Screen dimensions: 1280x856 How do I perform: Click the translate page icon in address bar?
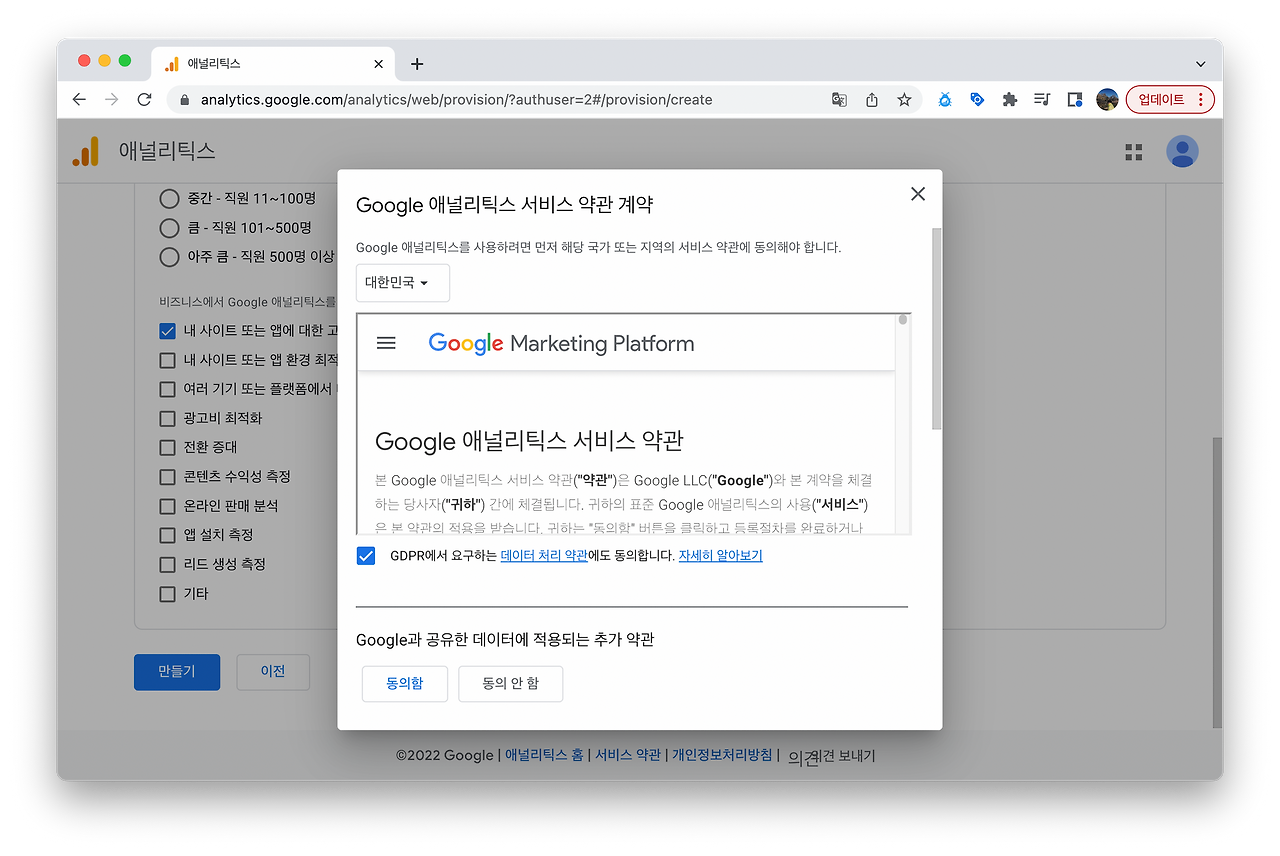840,100
